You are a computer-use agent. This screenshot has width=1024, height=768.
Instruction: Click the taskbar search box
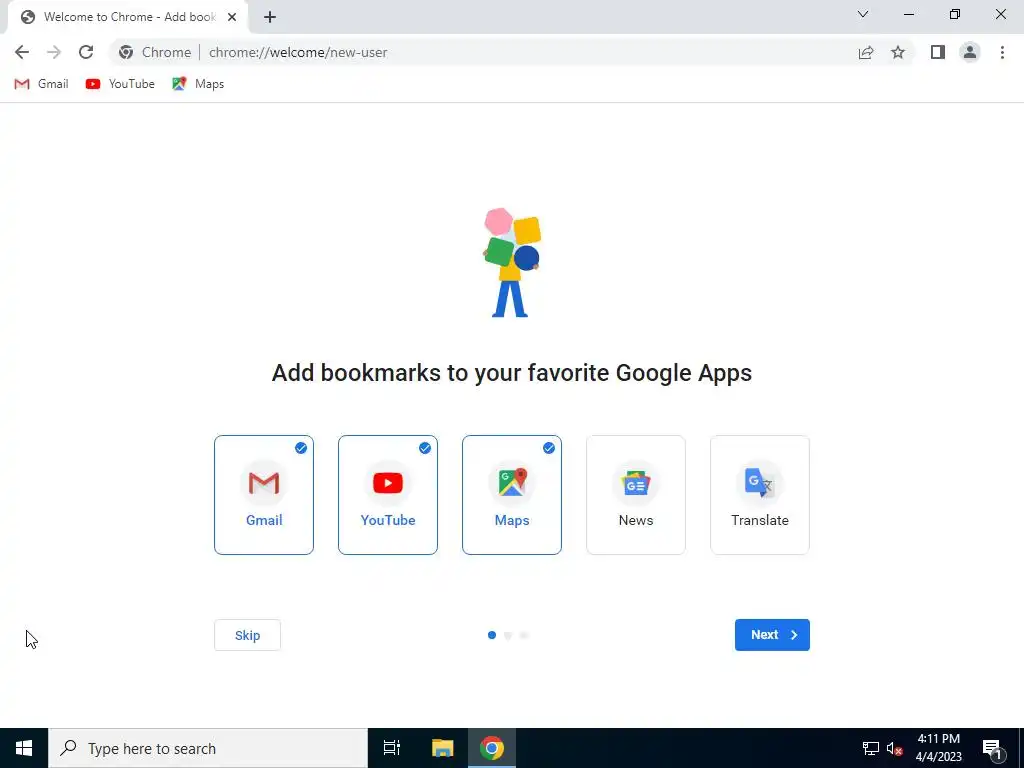208,748
